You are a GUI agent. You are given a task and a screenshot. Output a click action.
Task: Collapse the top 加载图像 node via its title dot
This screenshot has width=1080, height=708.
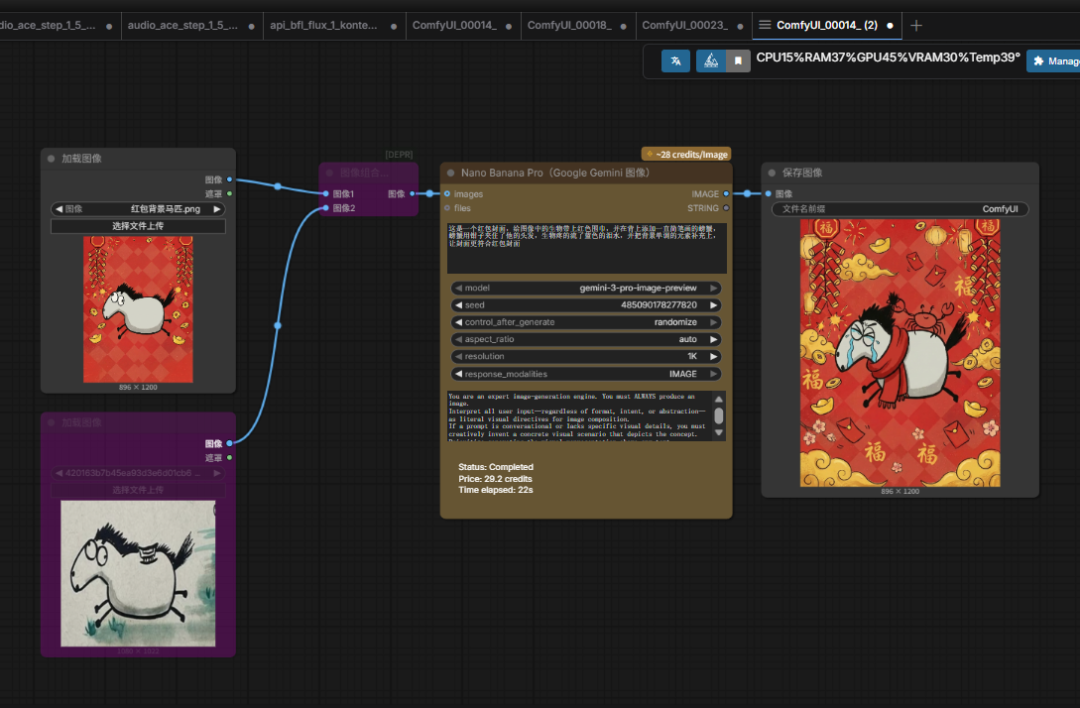tap(51, 158)
